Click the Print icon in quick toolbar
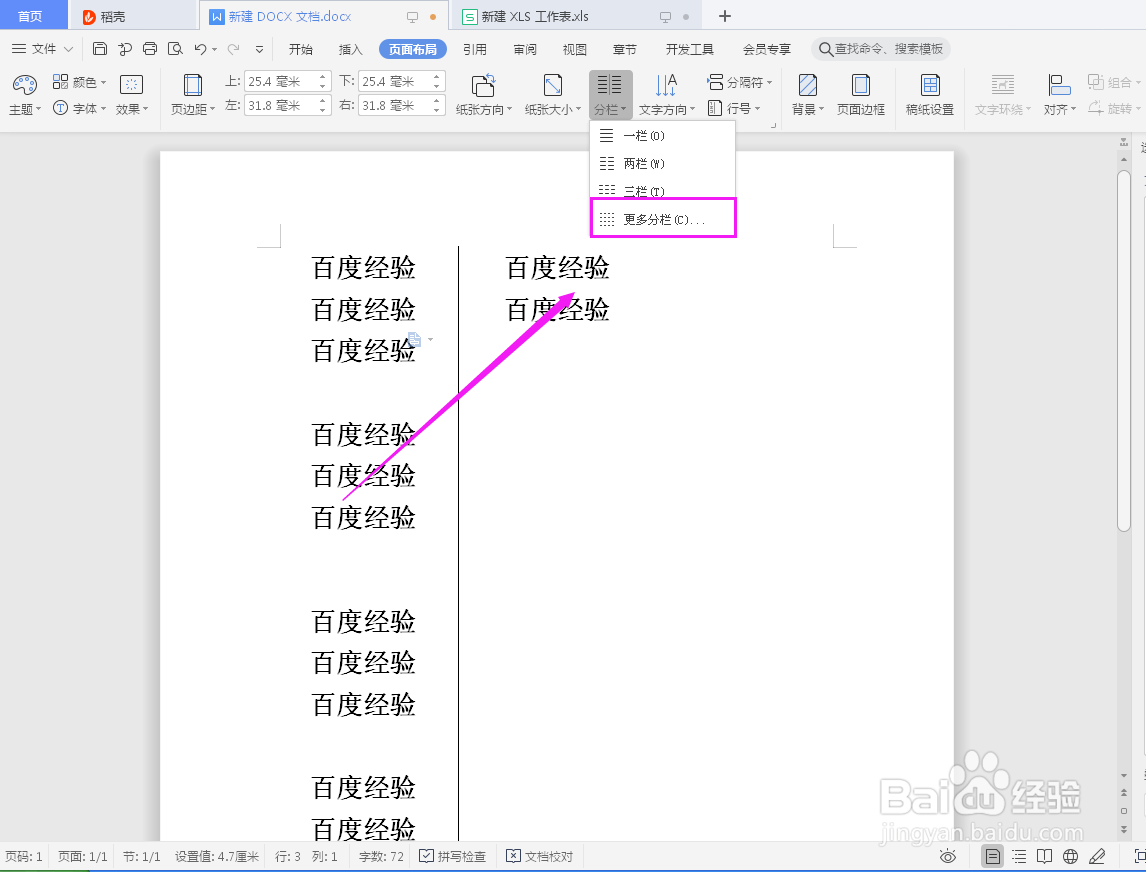This screenshot has height=872, width=1146. [150, 49]
